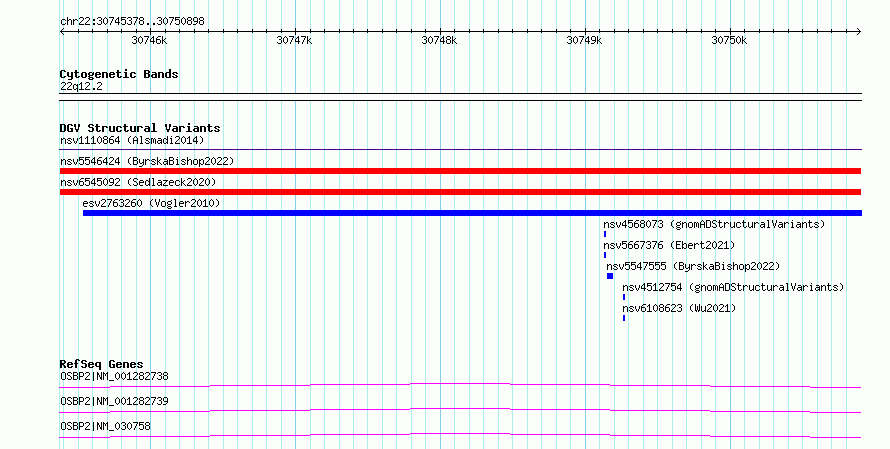Click the 30748k ruler tick label
Viewport: 890px width, 449px height.
(439, 40)
